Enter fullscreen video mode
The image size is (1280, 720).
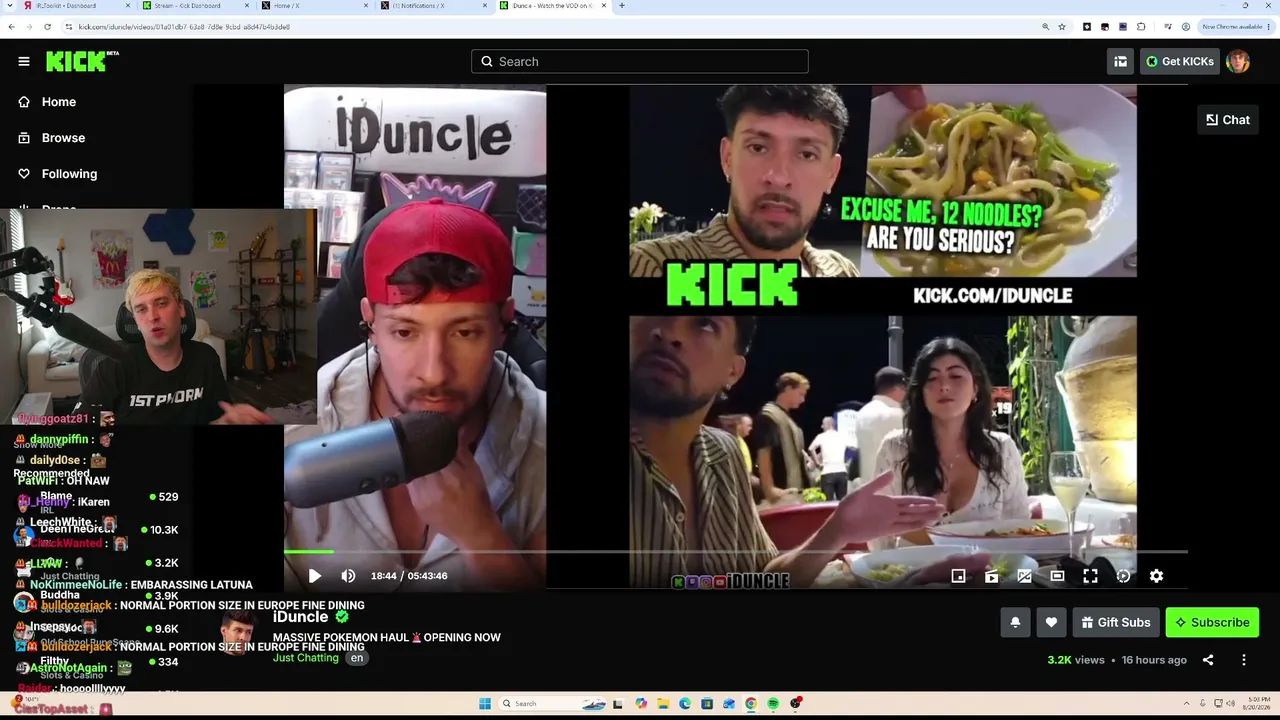click(1090, 576)
